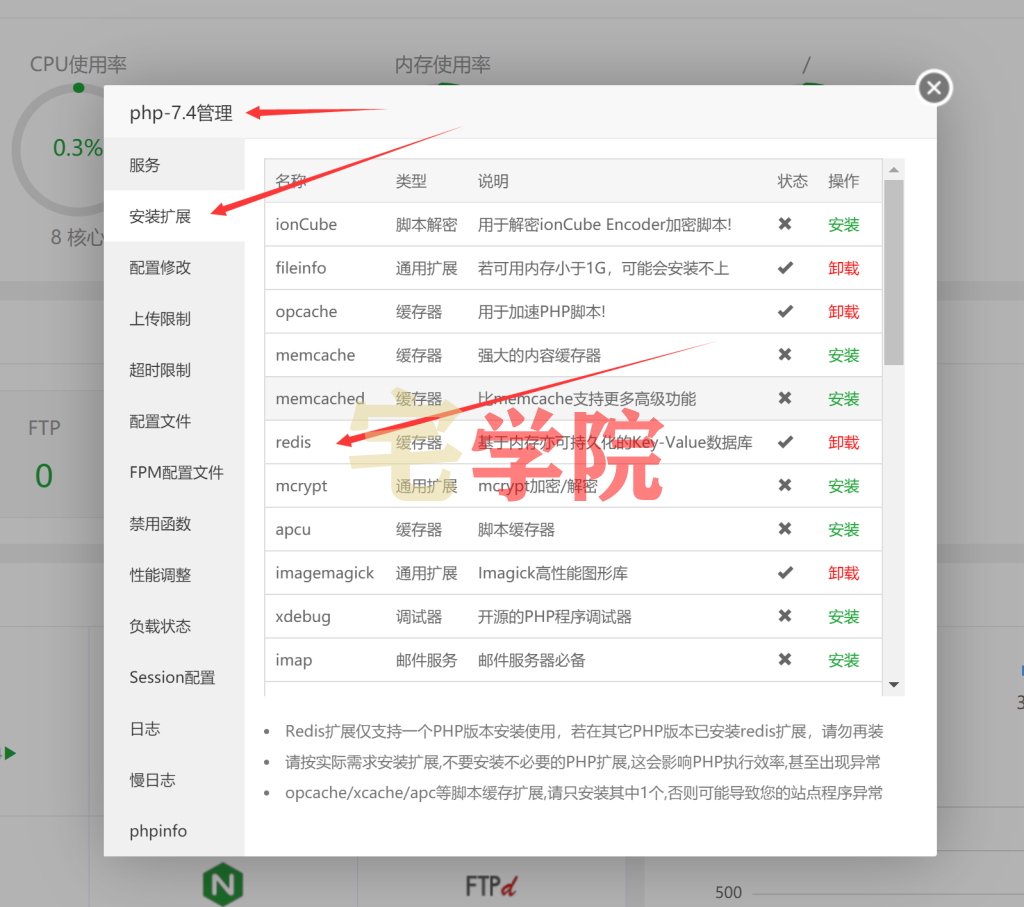
Task: Install the xdebug extension
Action: 843,616
